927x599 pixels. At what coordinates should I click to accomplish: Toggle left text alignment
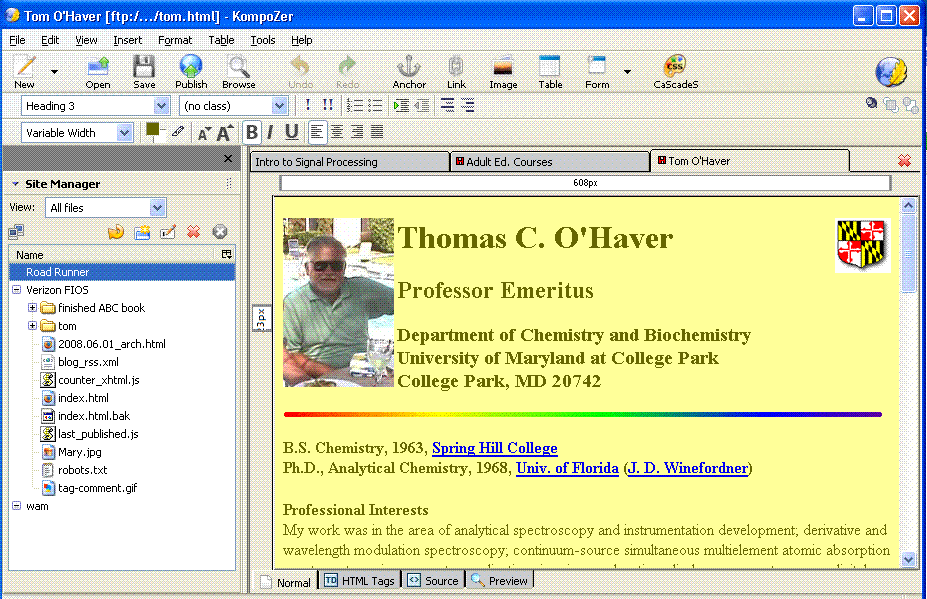click(x=317, y=132)
